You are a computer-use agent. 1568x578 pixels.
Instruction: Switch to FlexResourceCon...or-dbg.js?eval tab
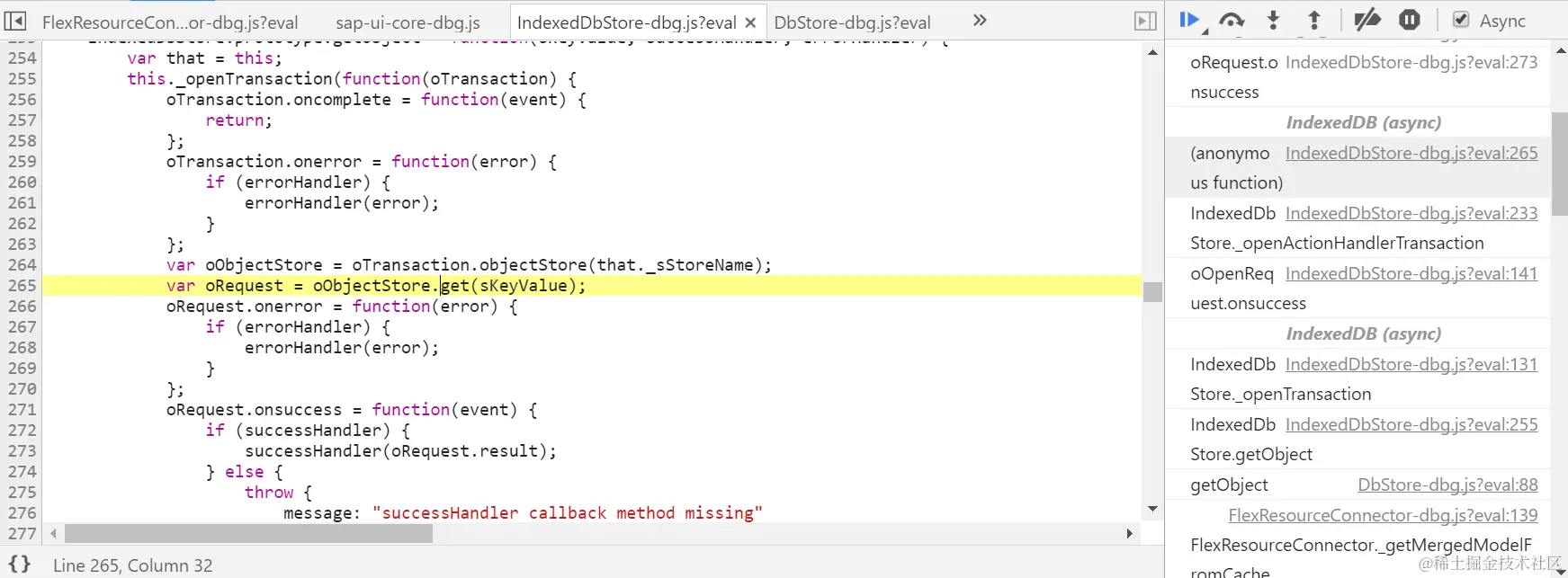click(170, 22)
